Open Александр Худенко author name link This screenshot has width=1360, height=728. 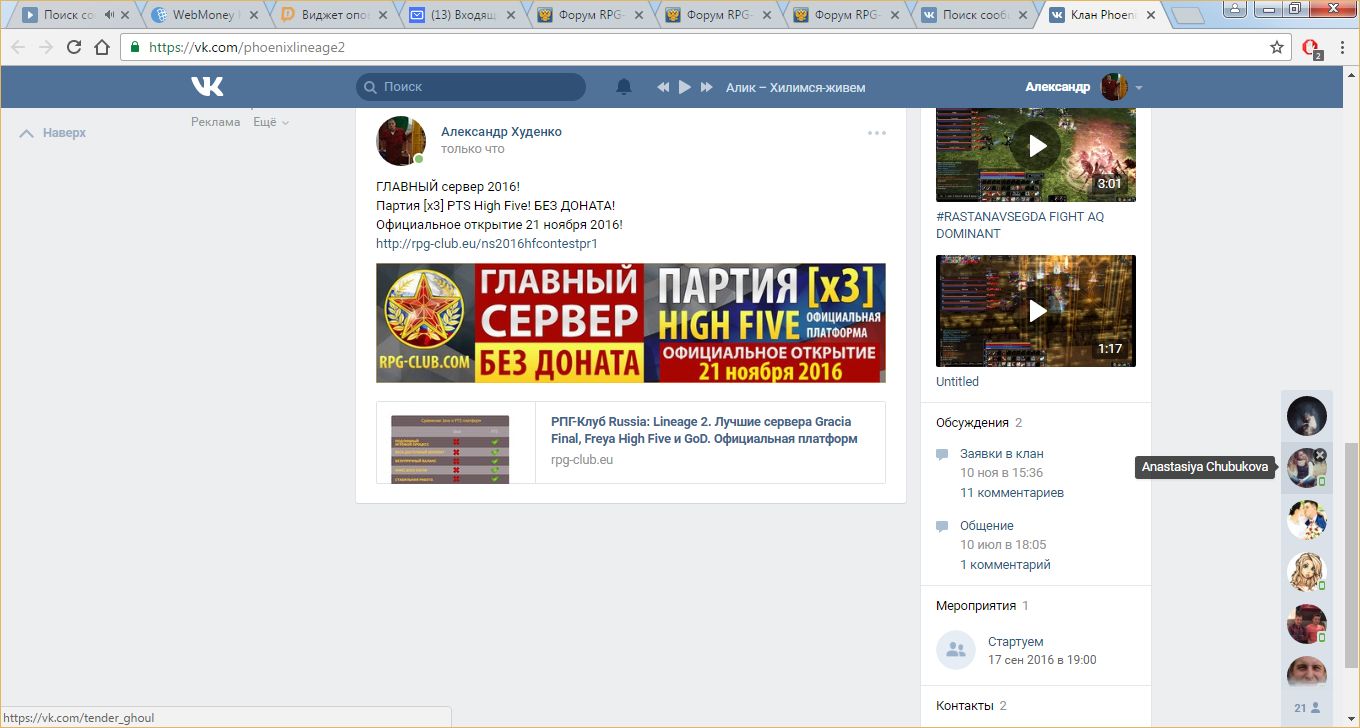[x=501, y=132]
